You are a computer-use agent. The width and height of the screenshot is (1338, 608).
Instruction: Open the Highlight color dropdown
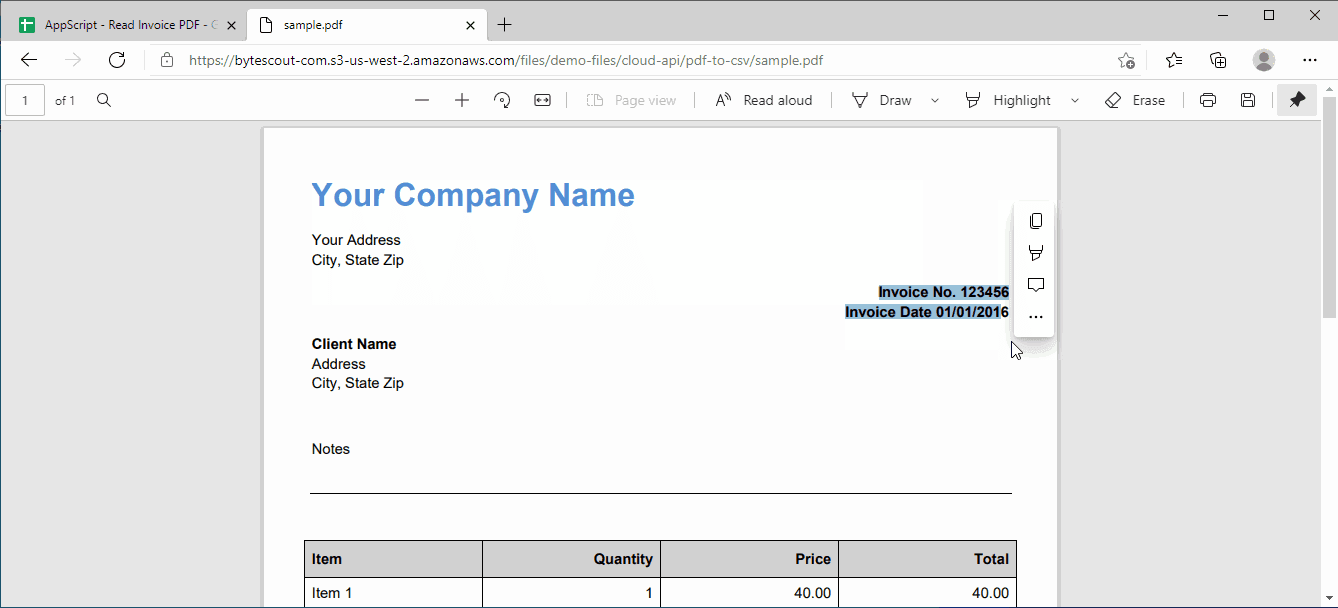(1076, 100)
